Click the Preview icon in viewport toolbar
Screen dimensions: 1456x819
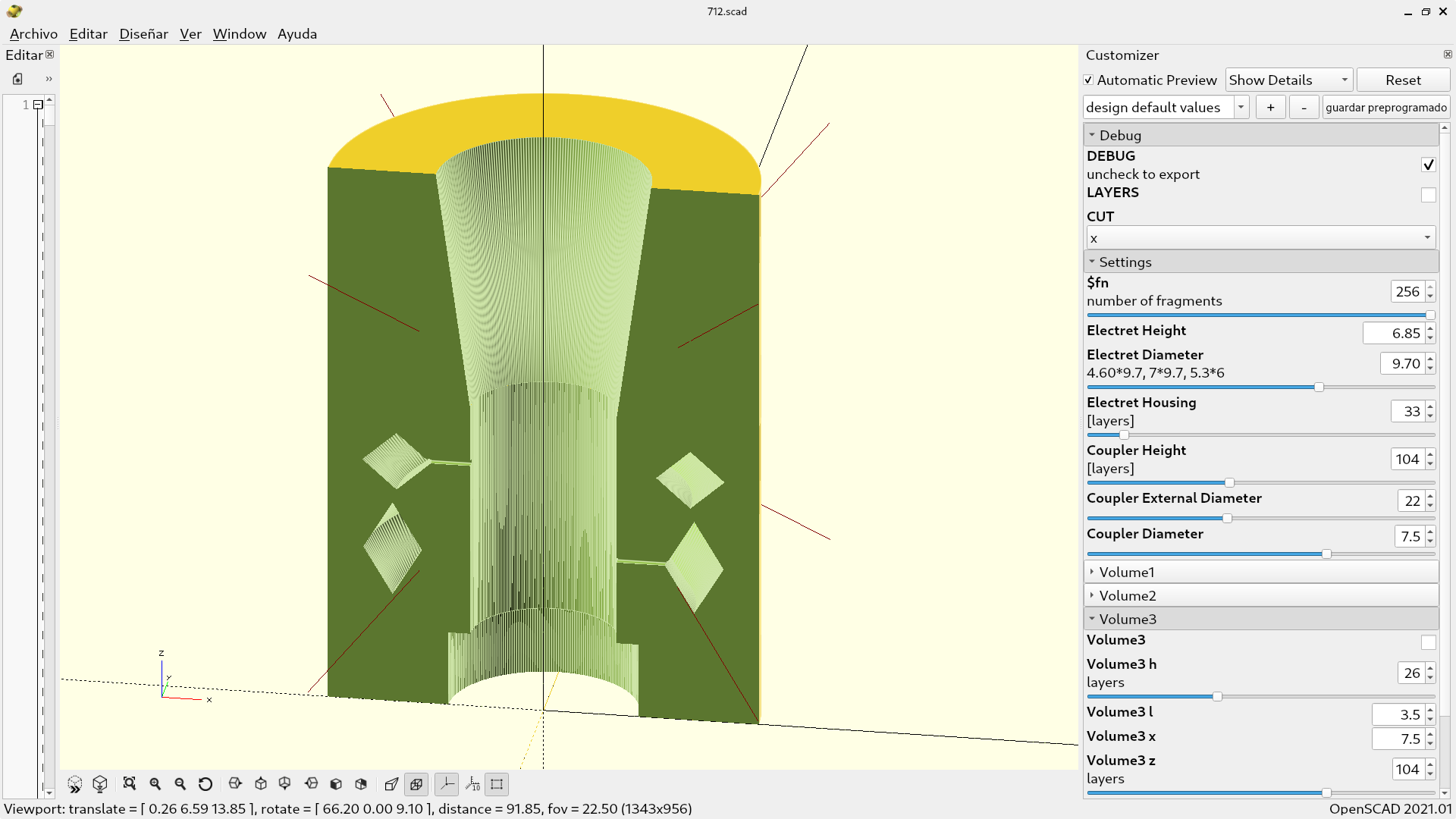pyautogui.click(x=74, y=784)
